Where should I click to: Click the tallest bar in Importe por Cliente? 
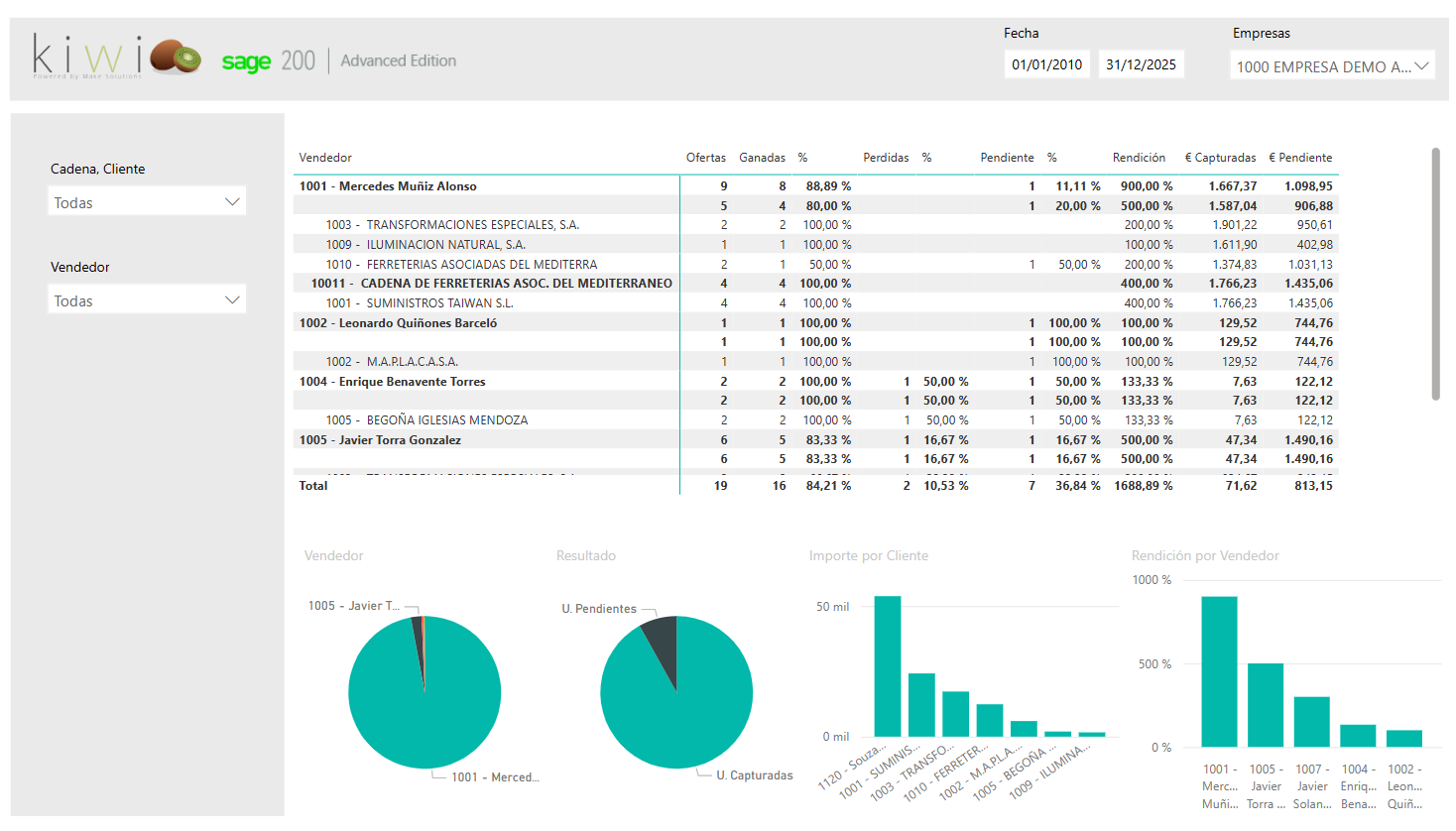887,666
